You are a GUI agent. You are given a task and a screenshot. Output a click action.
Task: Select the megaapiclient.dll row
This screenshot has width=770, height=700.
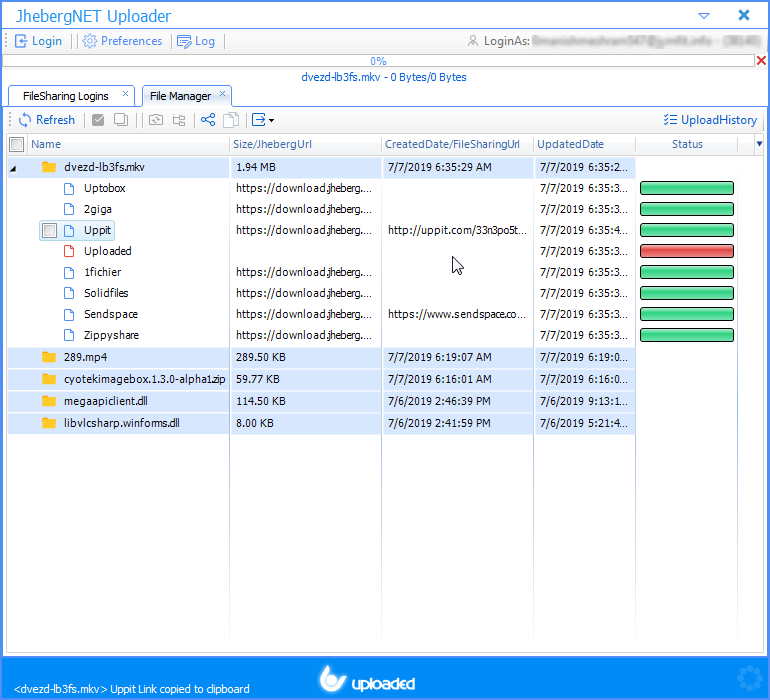(x=321, y=401)
